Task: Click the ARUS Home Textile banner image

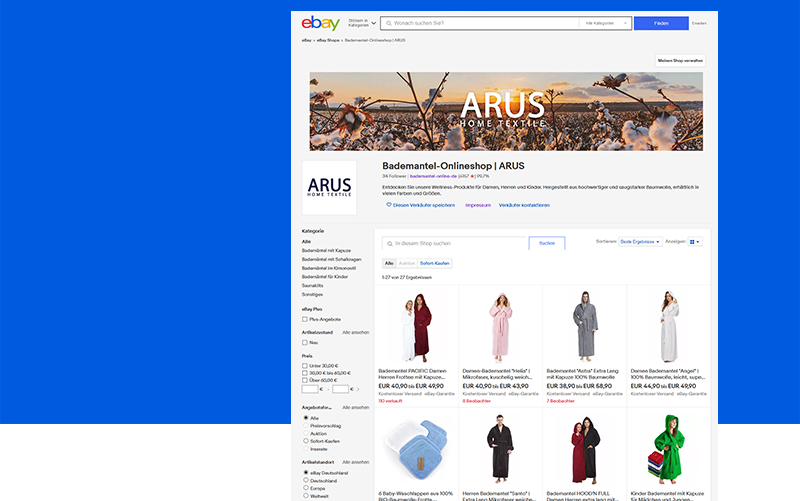Action: click(x=506, y=111)
